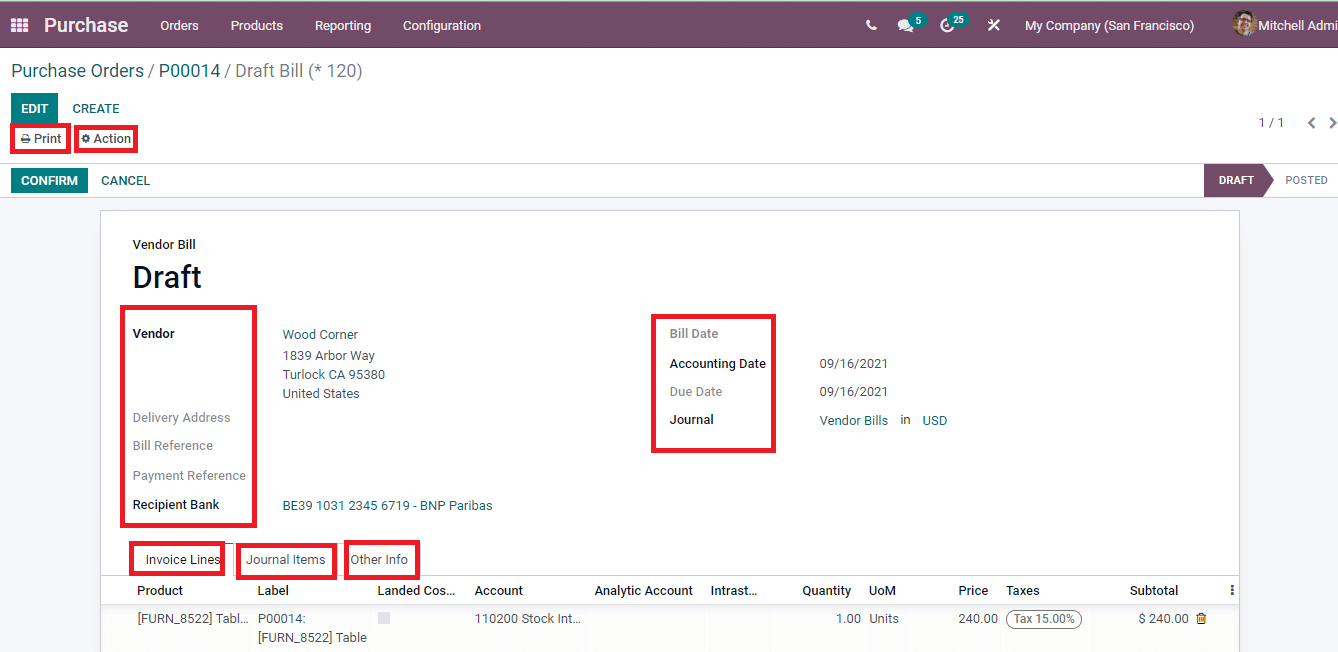The width and height of the screenshot is (1338, 652).
Task: Open USD currency link
Action: [935, 421]
